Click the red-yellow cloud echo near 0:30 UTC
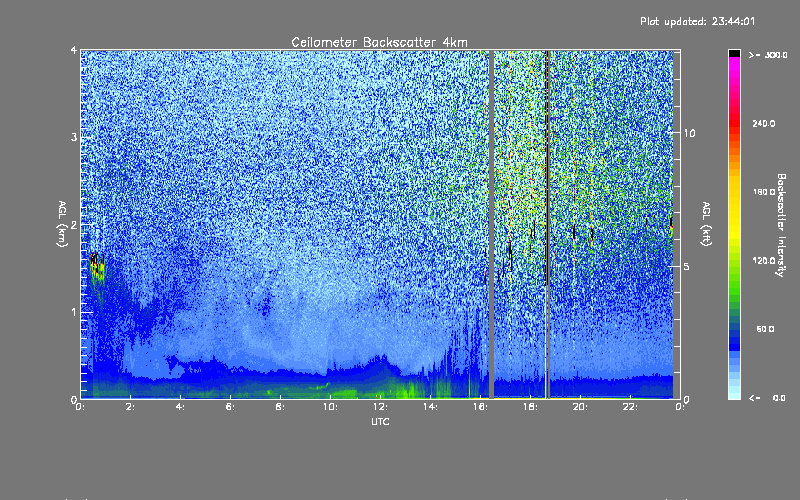 pos(97,265)
